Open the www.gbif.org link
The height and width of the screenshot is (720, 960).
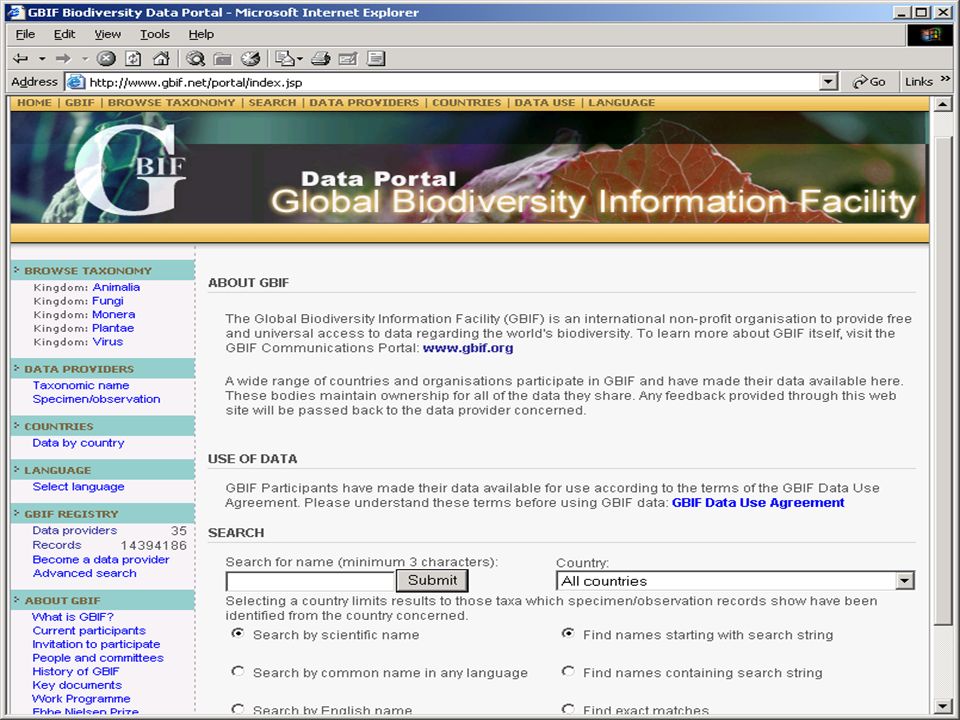coord(468,348)
